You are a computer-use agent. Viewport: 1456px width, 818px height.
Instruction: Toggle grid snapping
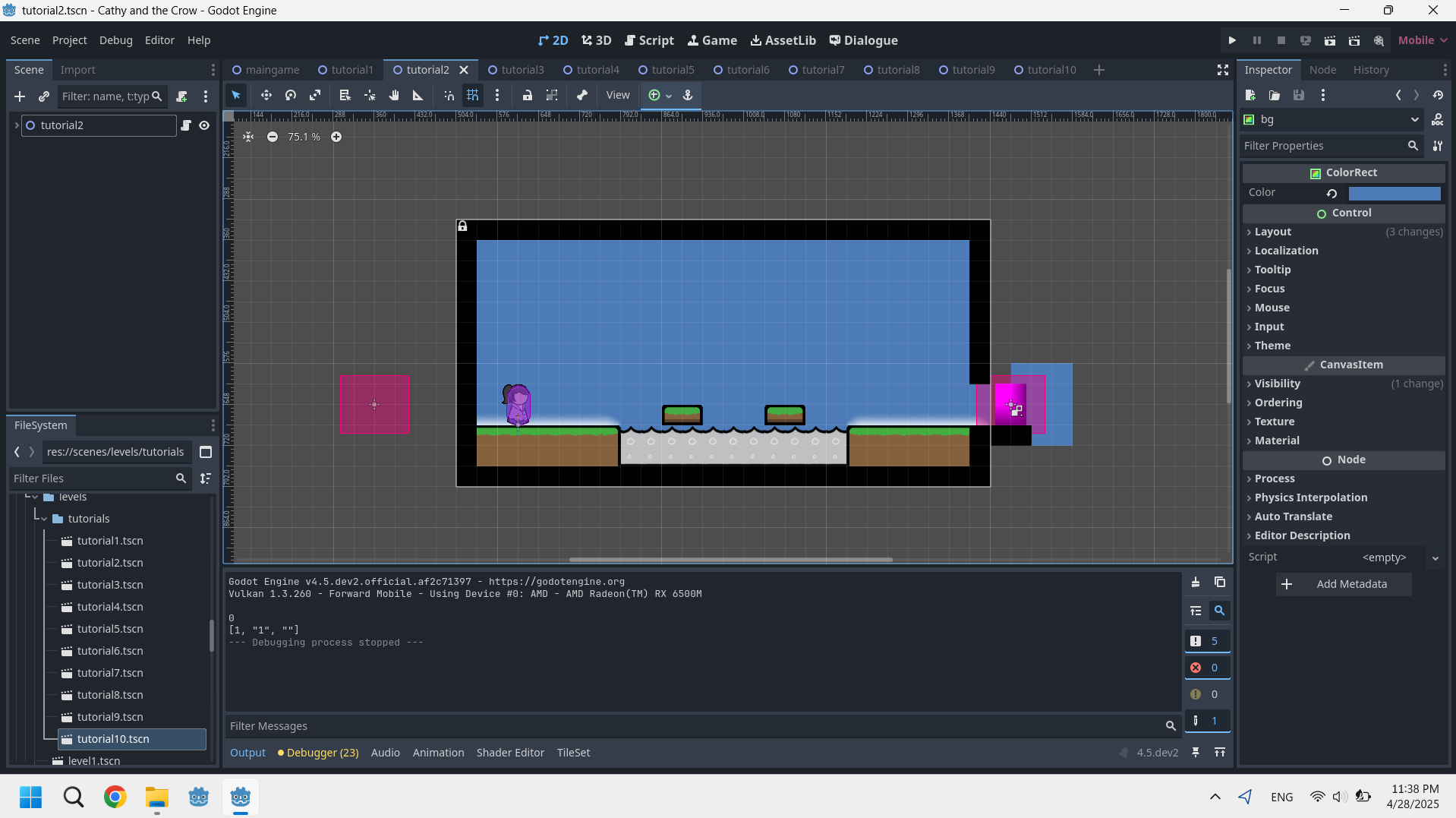[473, 95]
